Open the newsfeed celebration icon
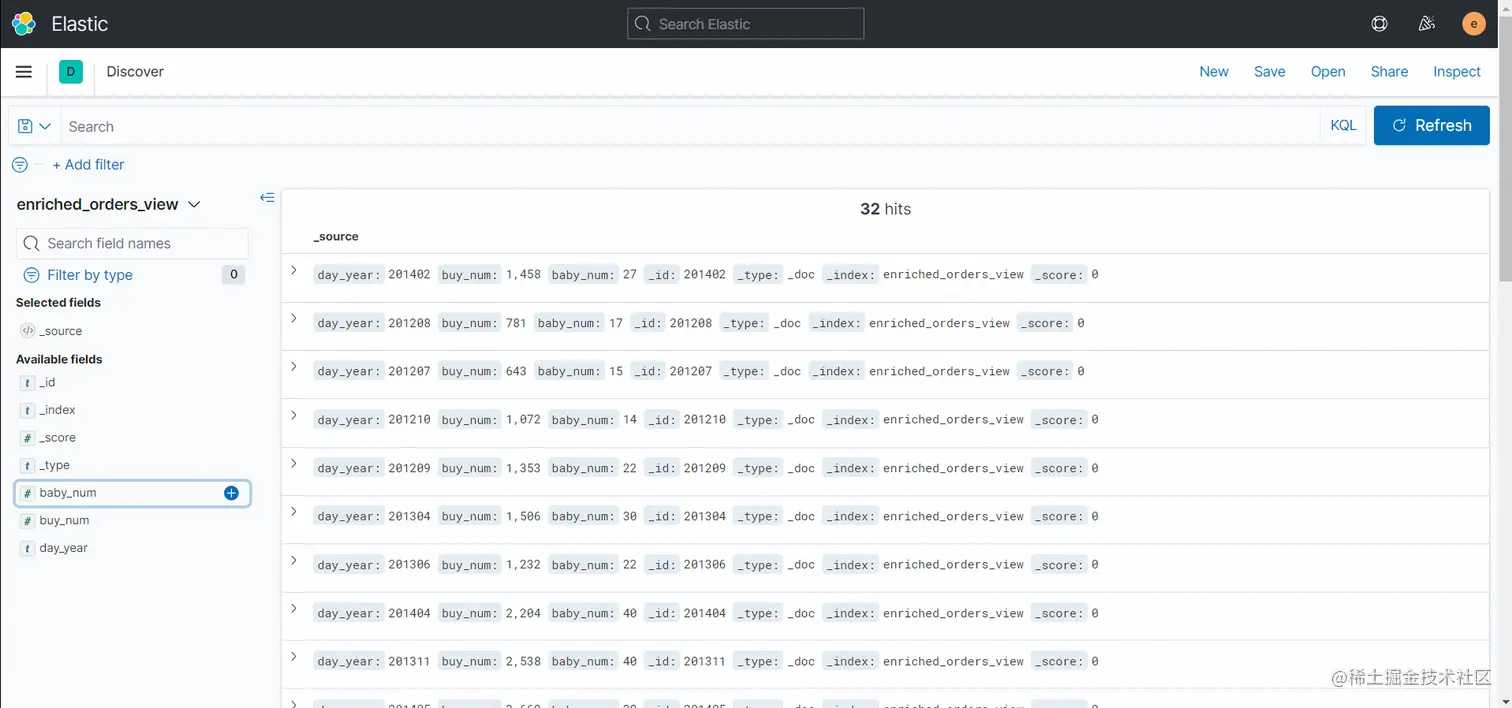This screenshot has height=708, width=1512. pyautogui.click(x=1427, y=24)
